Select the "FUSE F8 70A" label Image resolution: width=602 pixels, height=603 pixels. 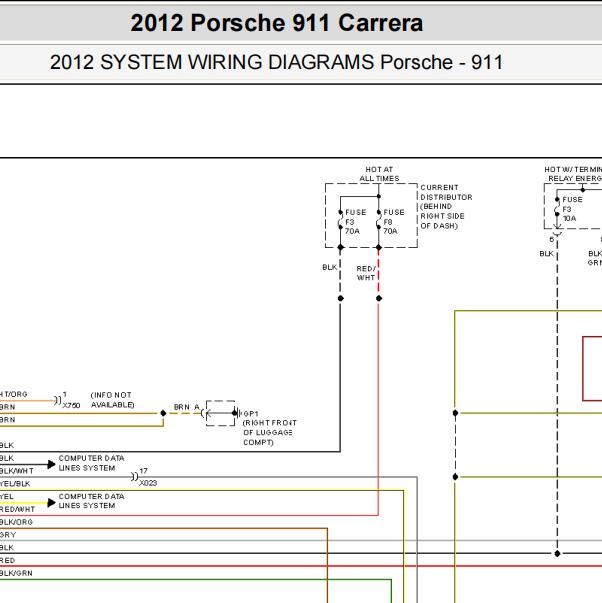[394, 222]
